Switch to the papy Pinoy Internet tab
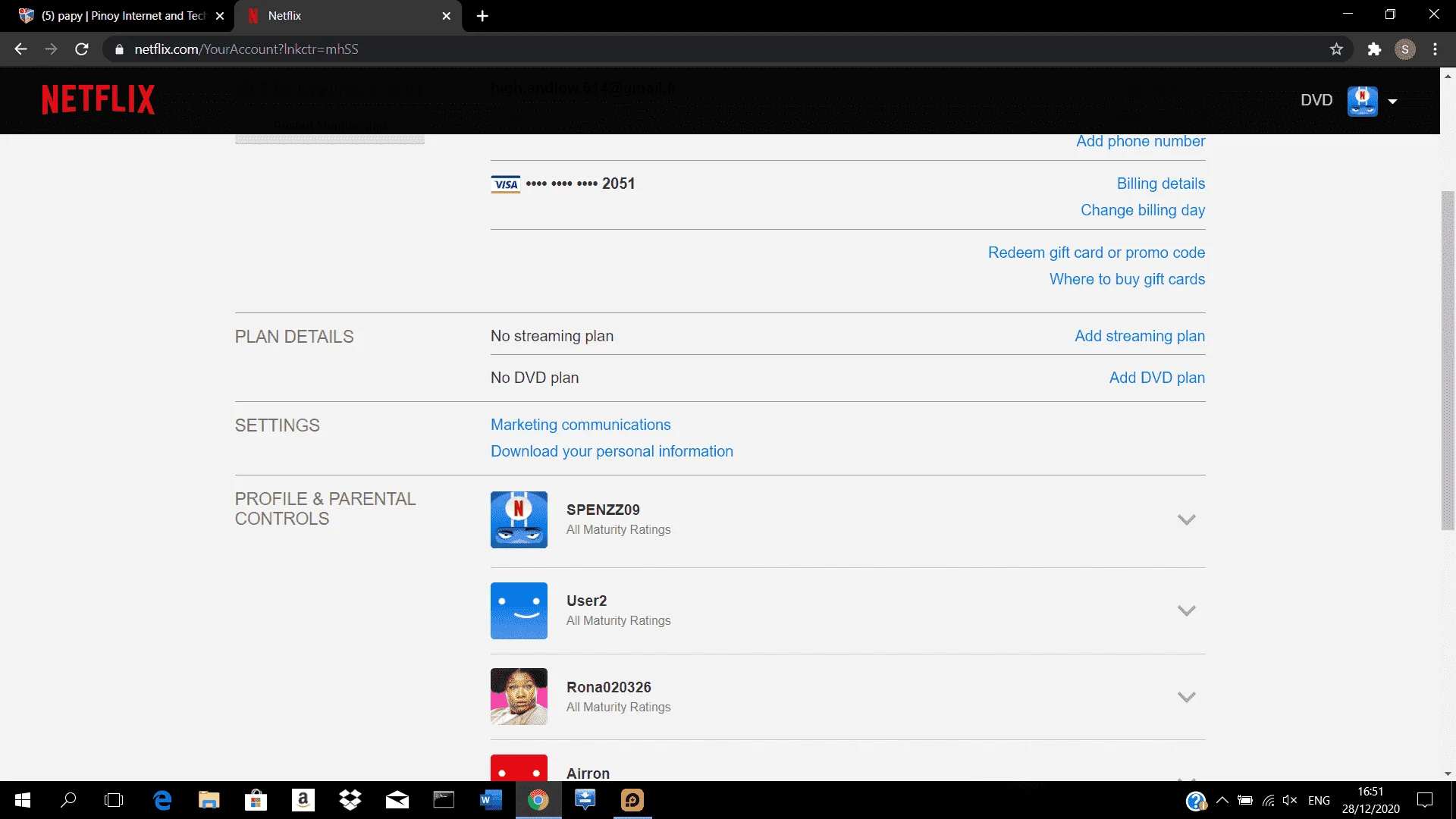The height and width of the screenshot is (819, 1456). [121, 16]
